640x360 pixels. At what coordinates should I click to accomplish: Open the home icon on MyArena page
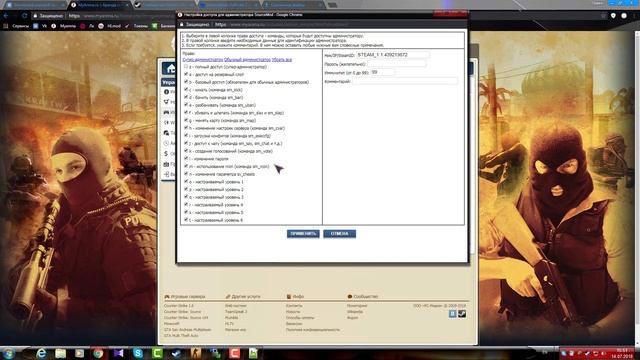pos(171,68)
